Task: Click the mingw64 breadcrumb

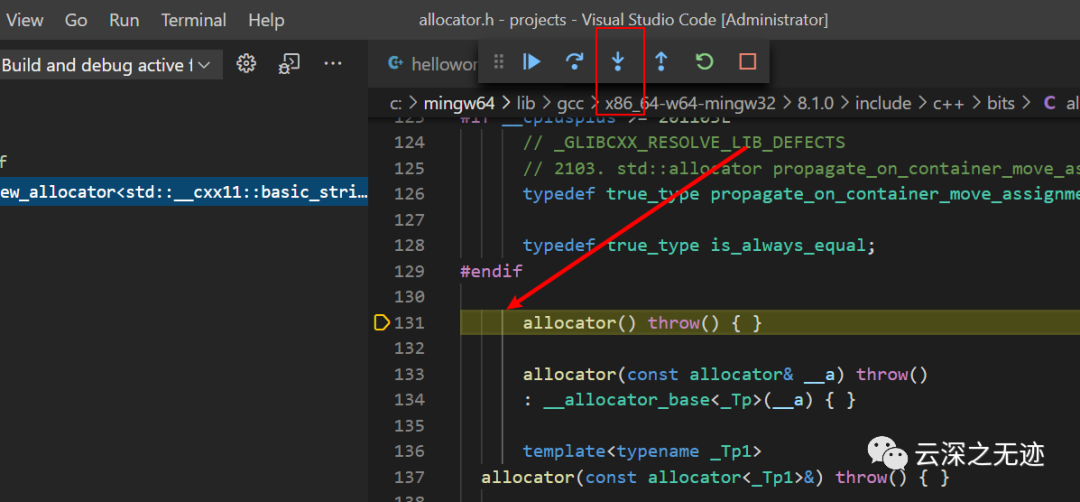Action: point(459,103)
